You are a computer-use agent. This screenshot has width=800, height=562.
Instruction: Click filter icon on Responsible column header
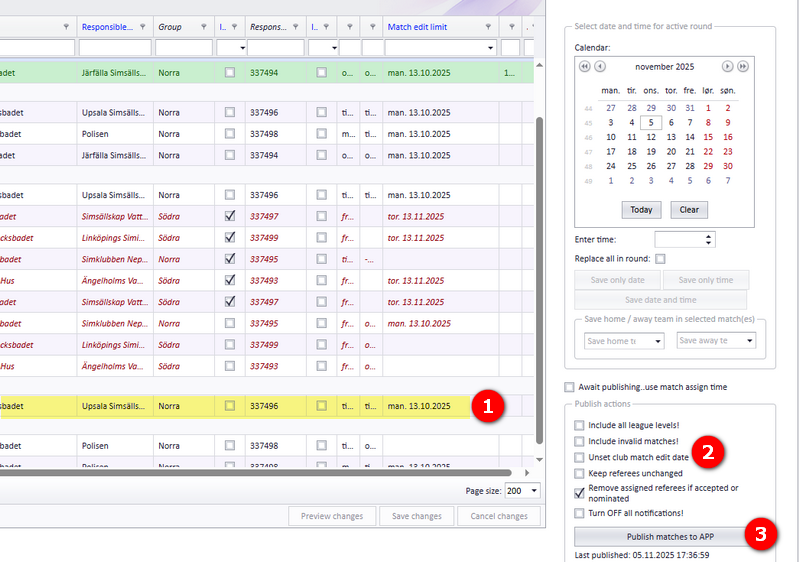(143, 27)
